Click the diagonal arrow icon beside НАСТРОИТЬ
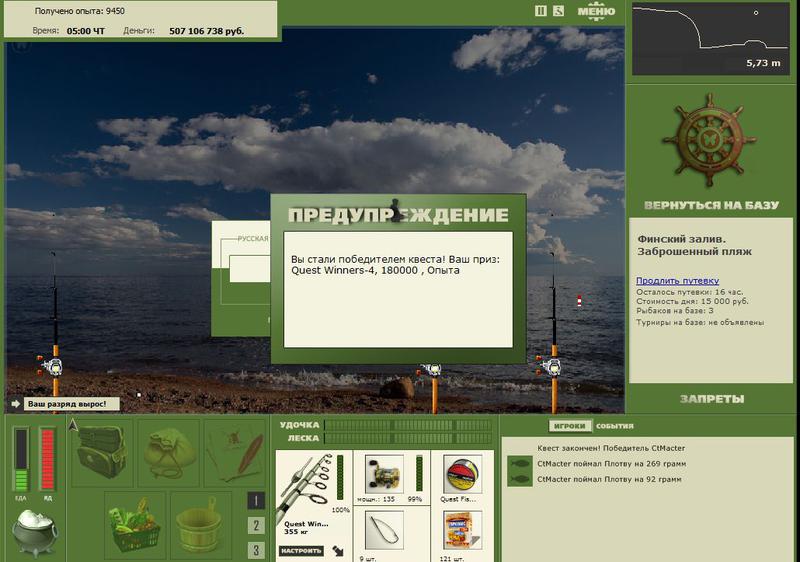The height and width of the screenshot is (562, 800). coord(338,551)
